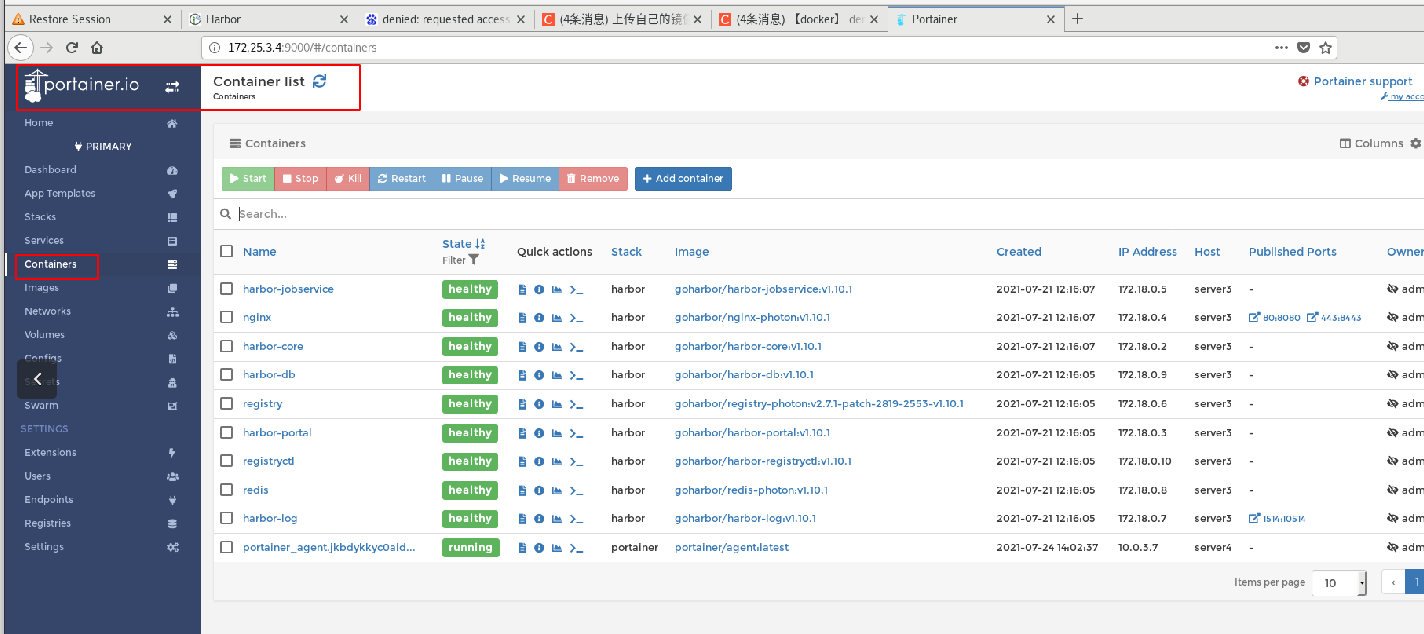This screenshot has width=1424, height=634.
Task: Open page actions three-dot menu
Action: [x=1282, y=47]
